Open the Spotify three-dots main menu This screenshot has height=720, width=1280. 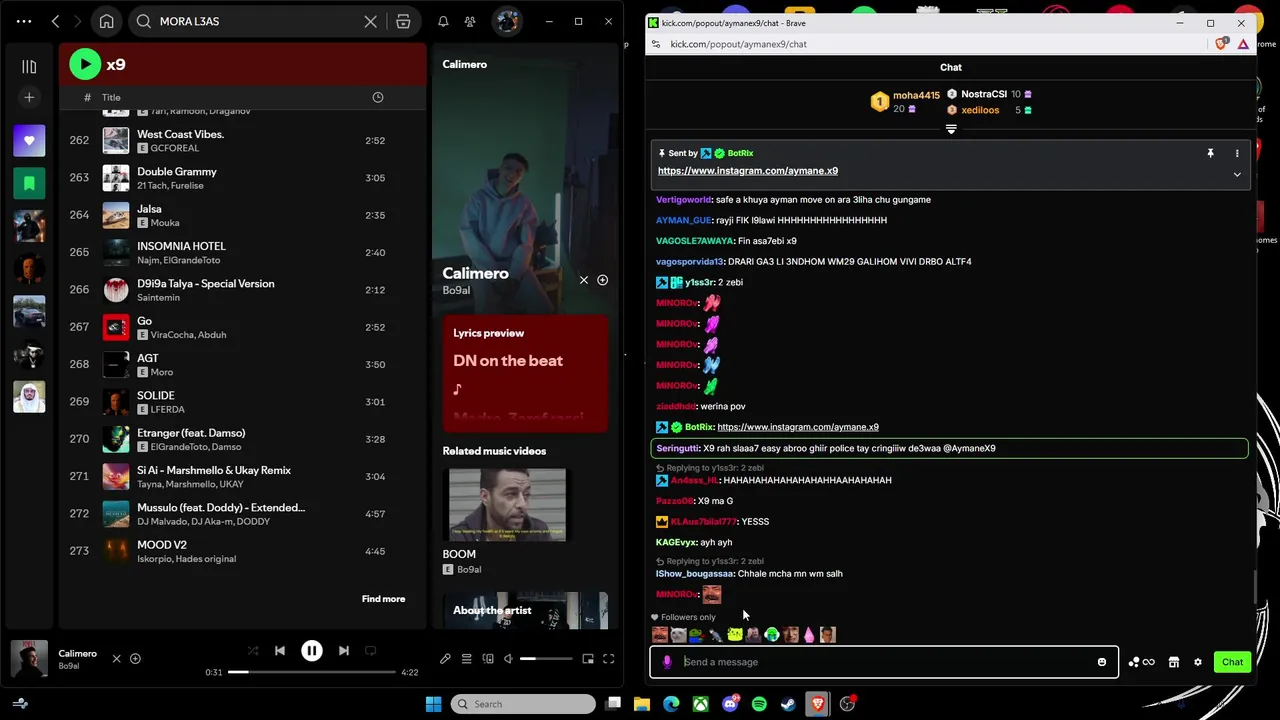coord(24,21)
